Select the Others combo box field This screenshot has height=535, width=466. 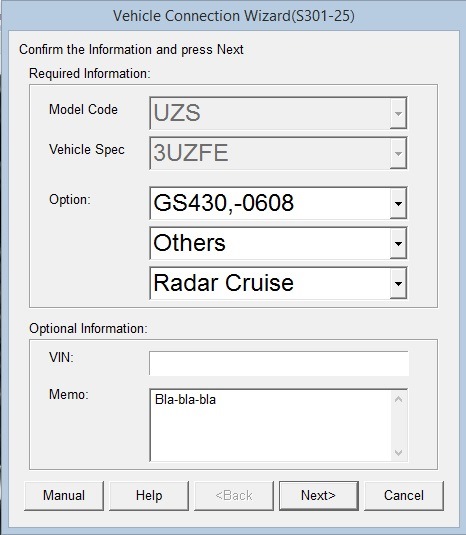[270, 243]
